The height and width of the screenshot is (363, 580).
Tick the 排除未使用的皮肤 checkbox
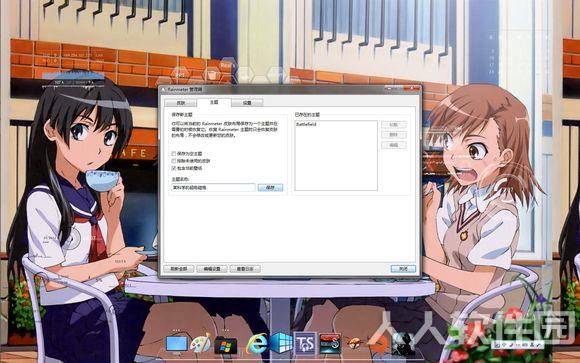coord(173,161)
